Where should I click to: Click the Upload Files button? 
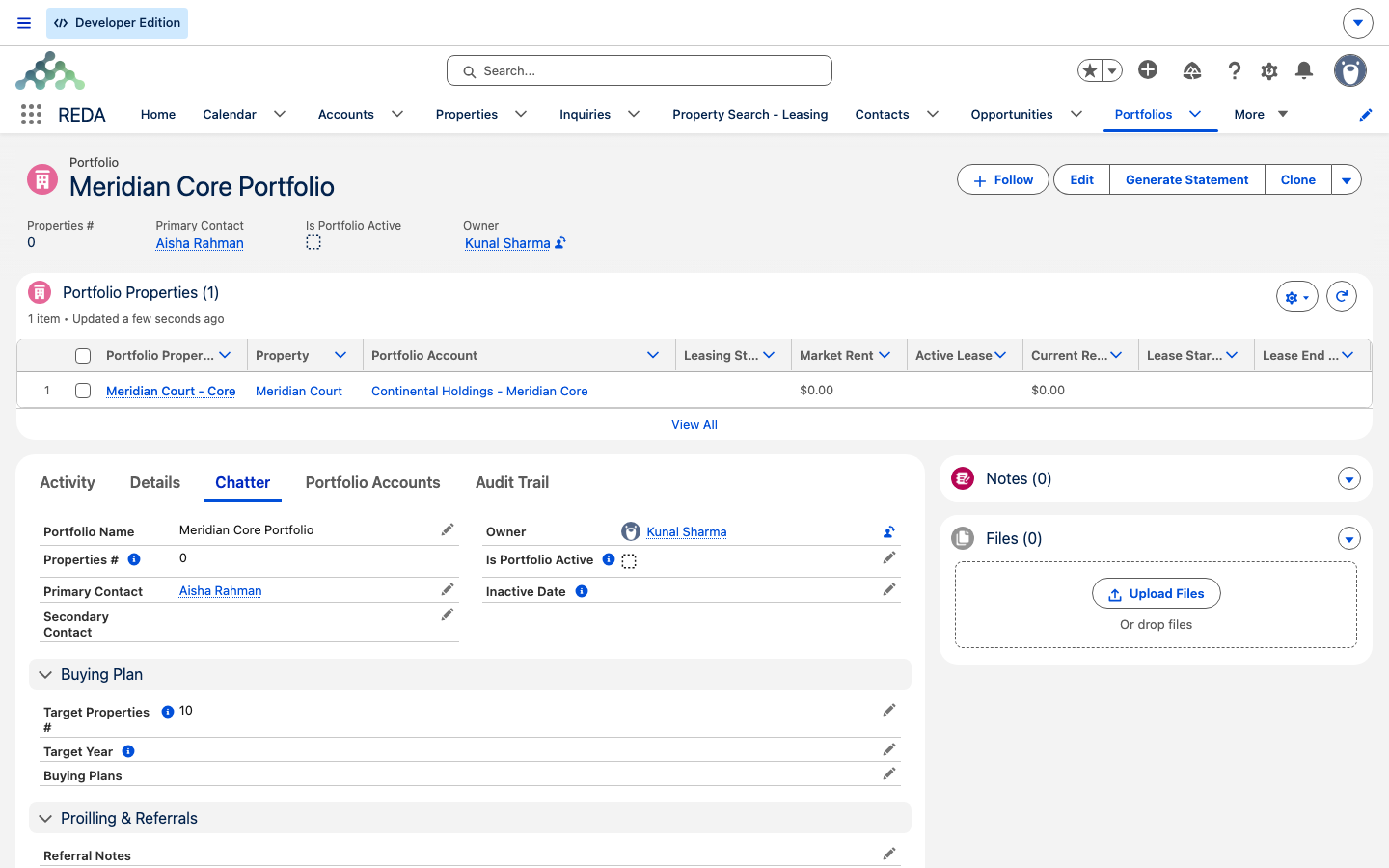click(x=1157, y=593)
